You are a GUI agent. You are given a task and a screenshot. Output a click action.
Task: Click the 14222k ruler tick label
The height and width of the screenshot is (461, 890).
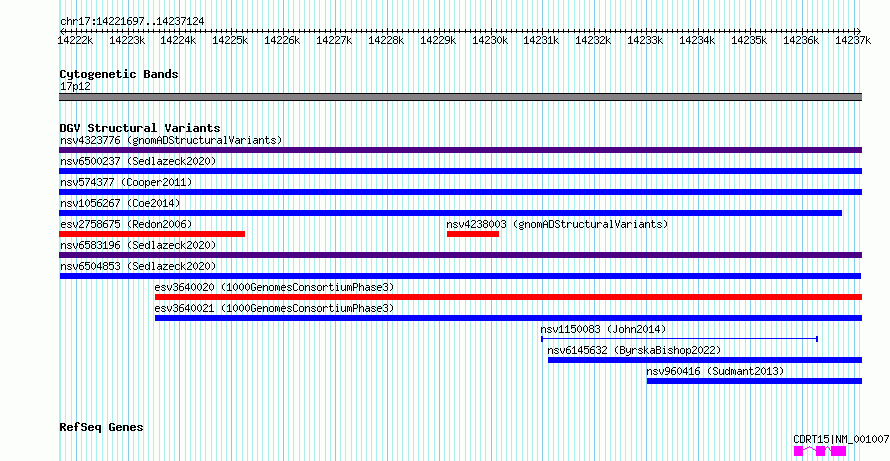click(75, 40)
